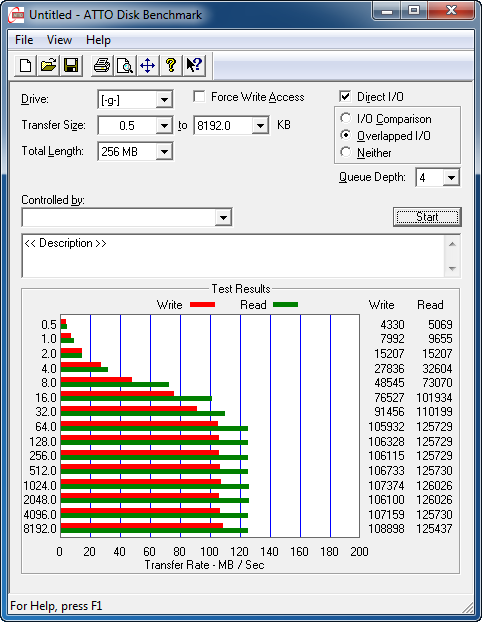Open About via yellow question mark icon

171,65
